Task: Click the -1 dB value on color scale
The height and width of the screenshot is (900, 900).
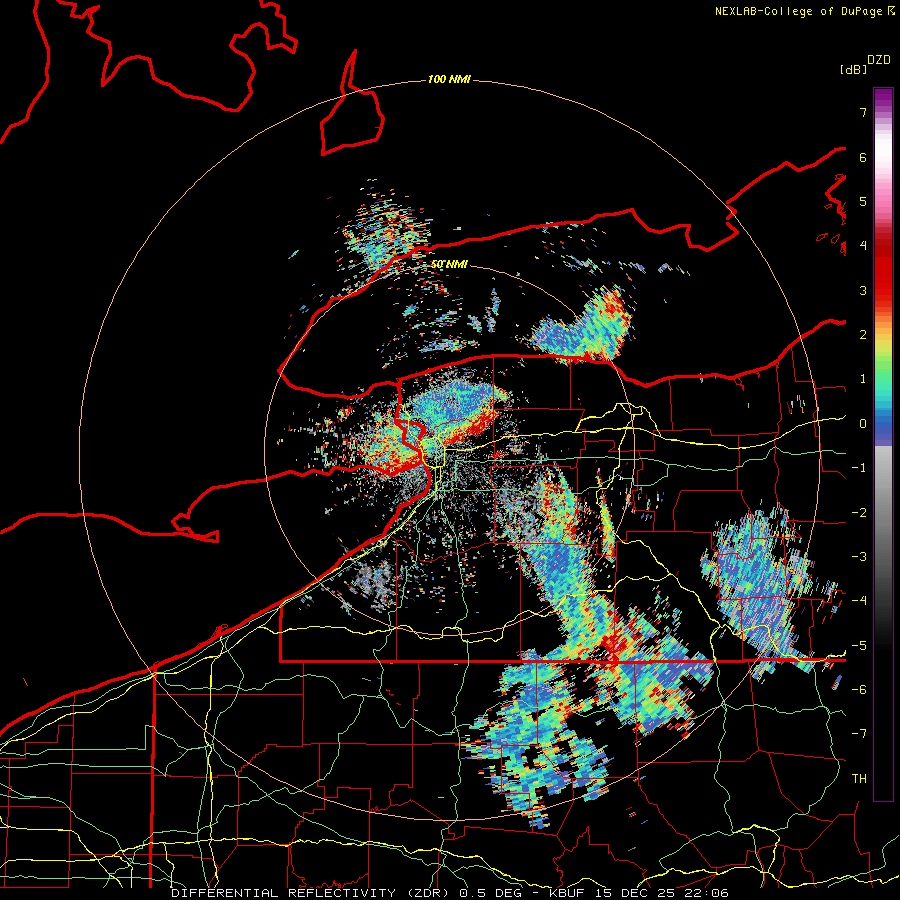Action: click(859, 468)
